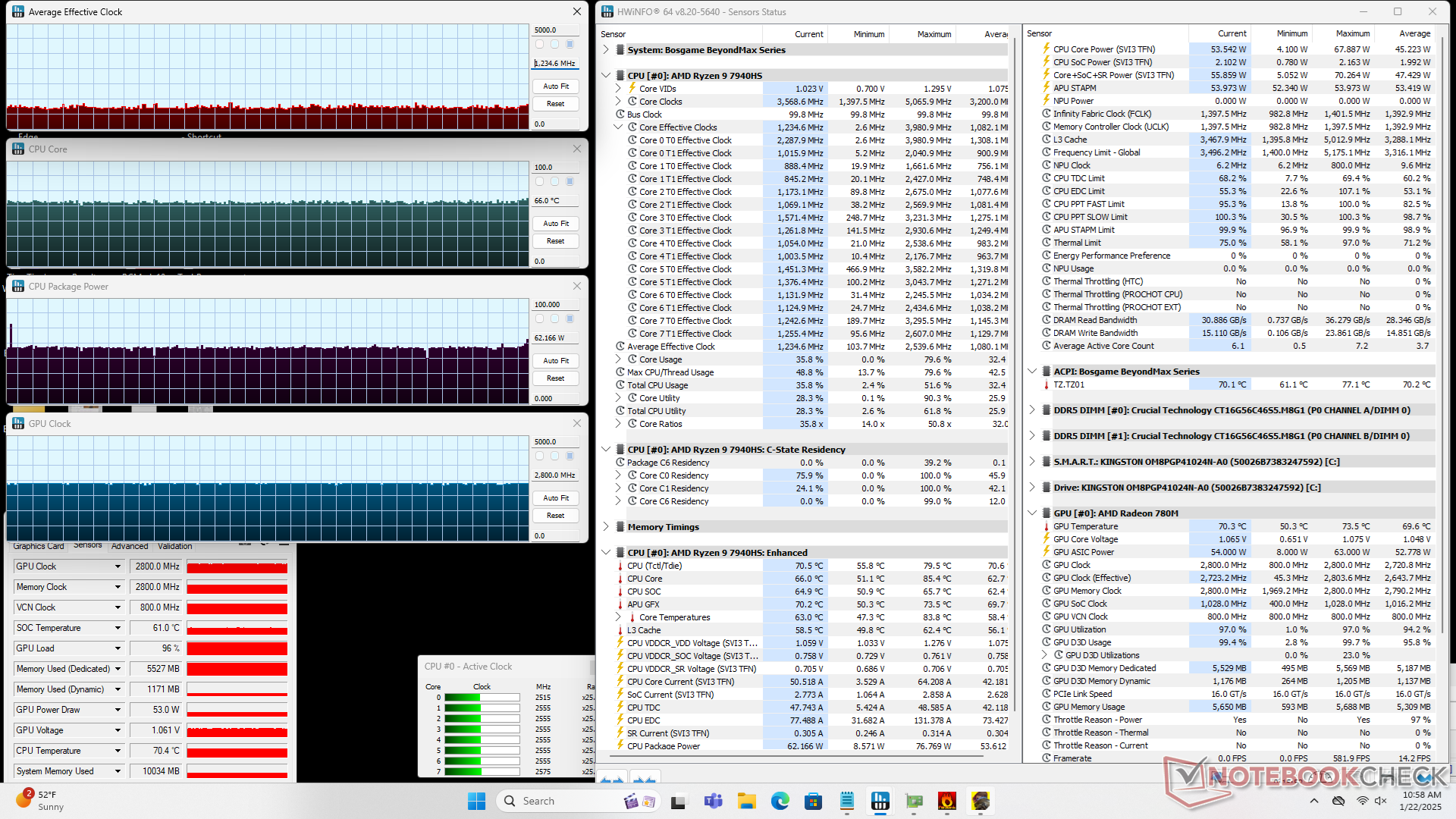Click the CPU Core graph window icon
This screenshot has height=819, width=1456.
coord(18,149)
